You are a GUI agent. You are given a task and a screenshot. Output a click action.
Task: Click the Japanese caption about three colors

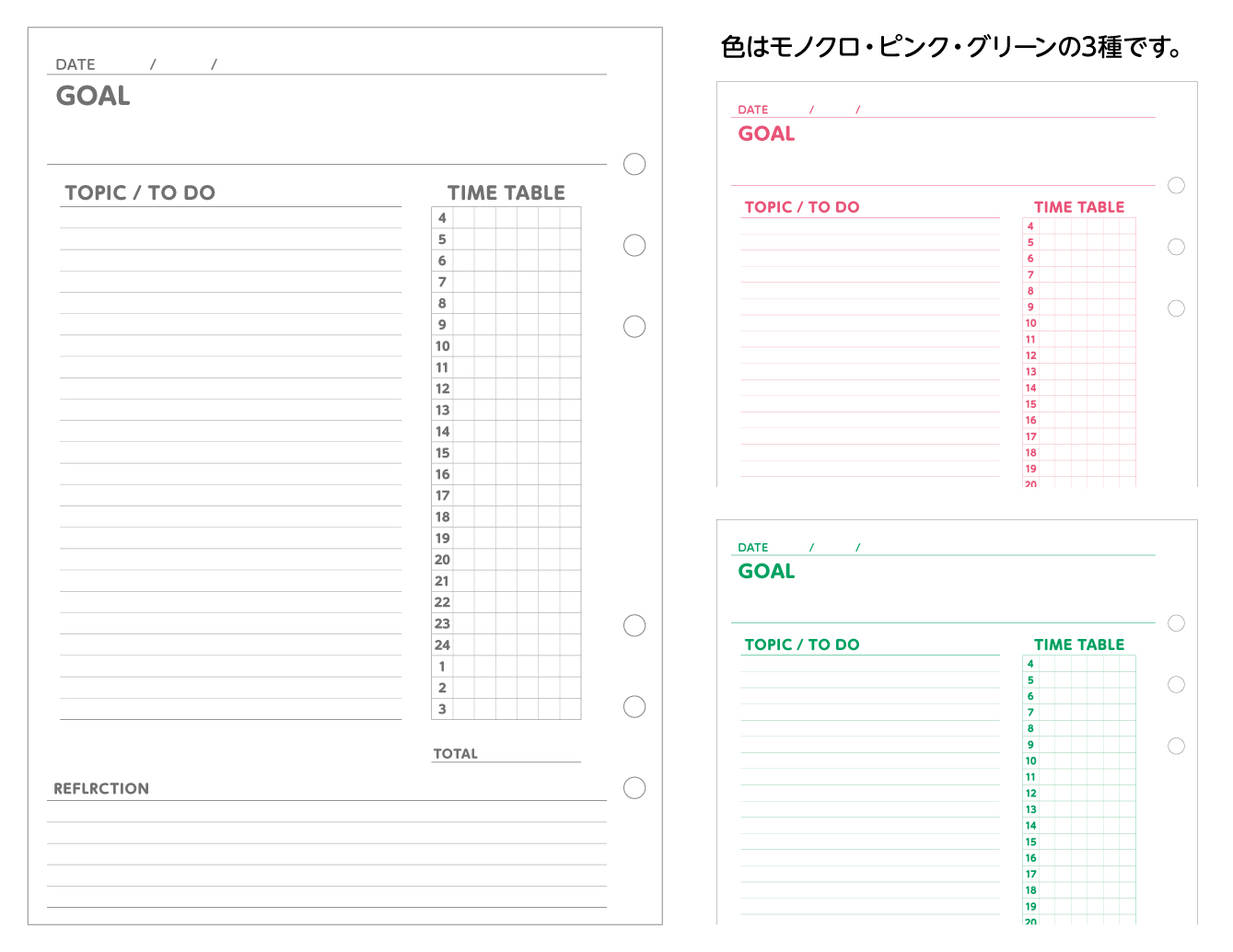click(953, 47)
